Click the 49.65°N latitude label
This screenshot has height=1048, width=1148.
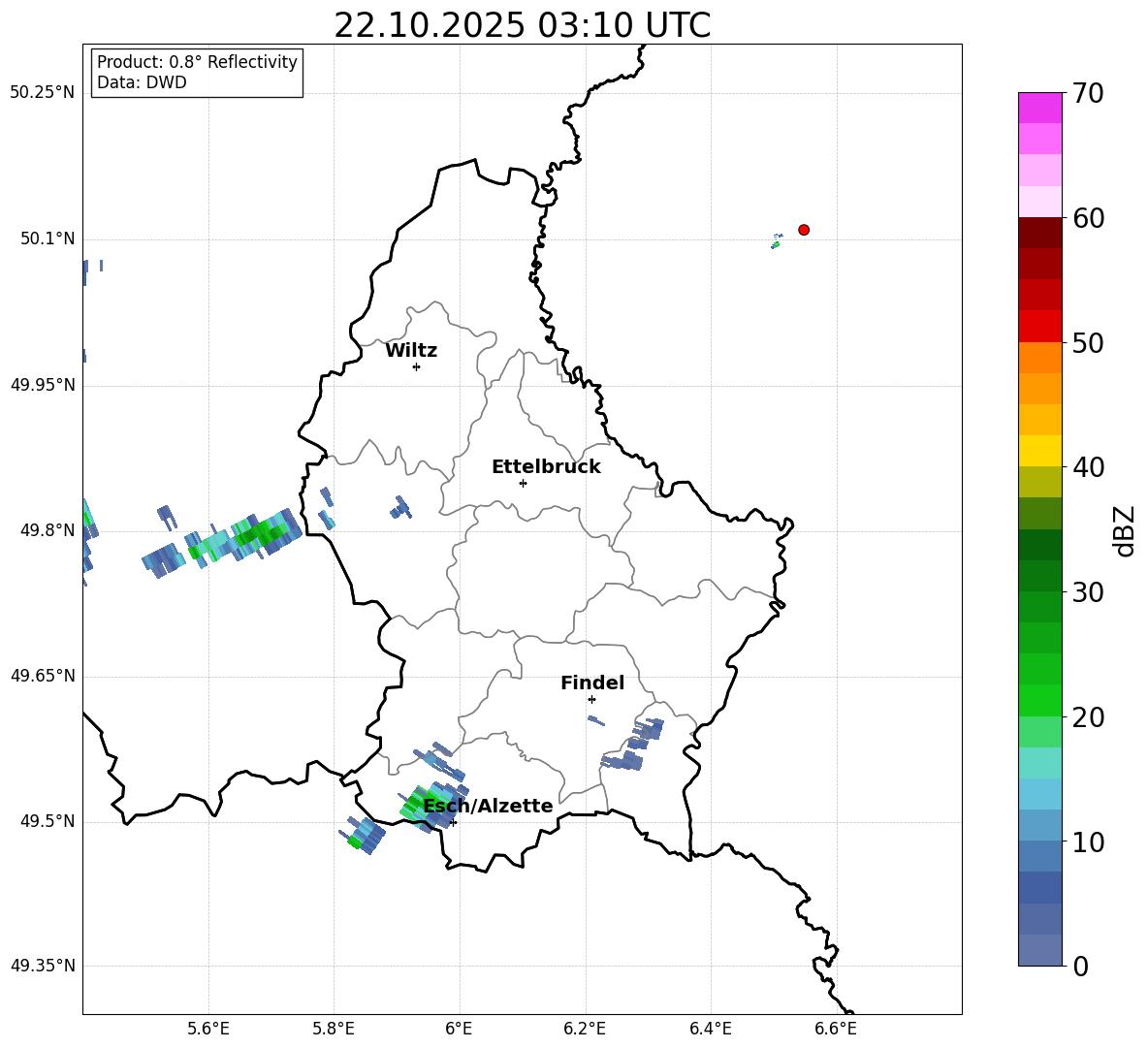coord(43,675)
